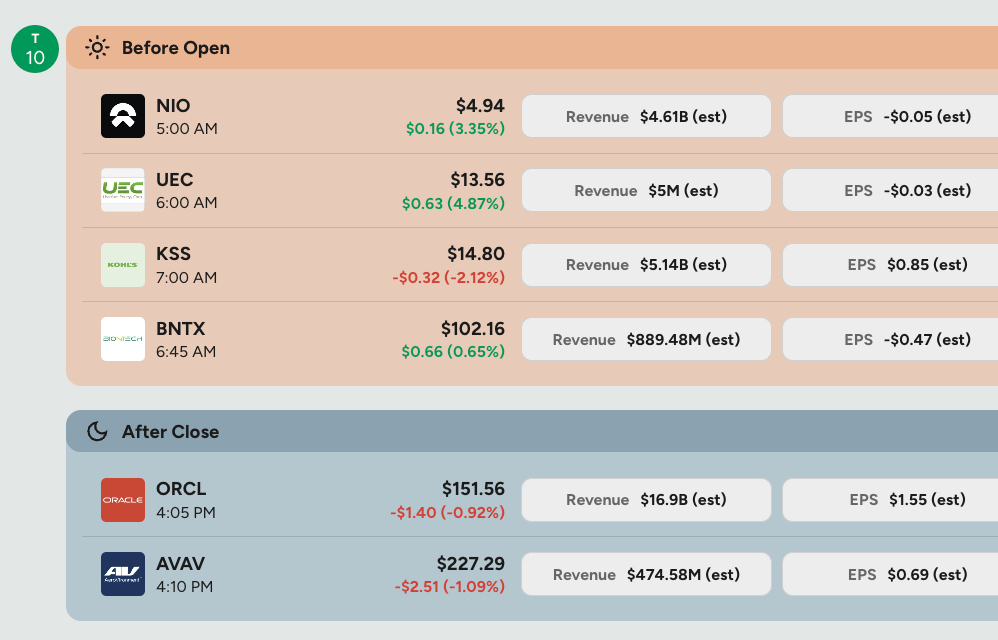Click AVAV price $227.29
This screenshot has width=998, height=640.
[x=470, y=564]
